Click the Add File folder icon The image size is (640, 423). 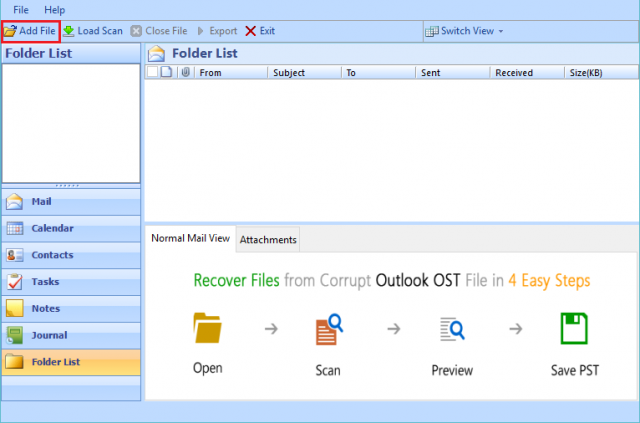pos(10,31)
